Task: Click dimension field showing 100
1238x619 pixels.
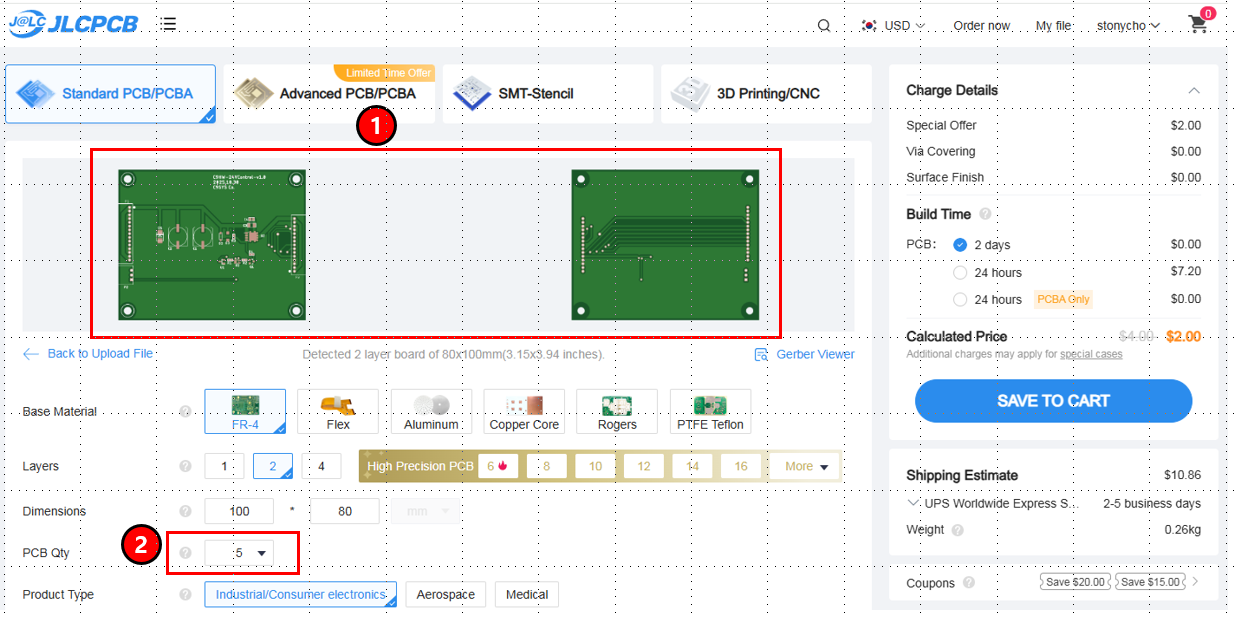Action: click(239, 511)
